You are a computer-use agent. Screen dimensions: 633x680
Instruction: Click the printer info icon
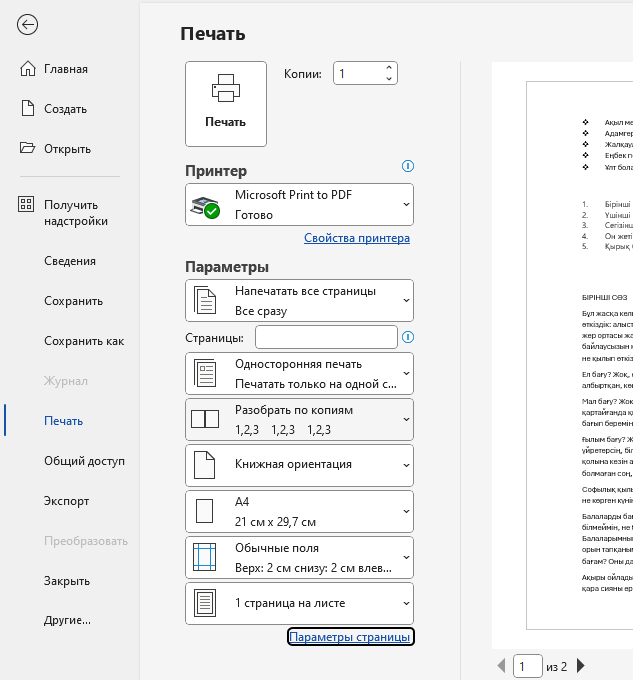coord(407,167)
